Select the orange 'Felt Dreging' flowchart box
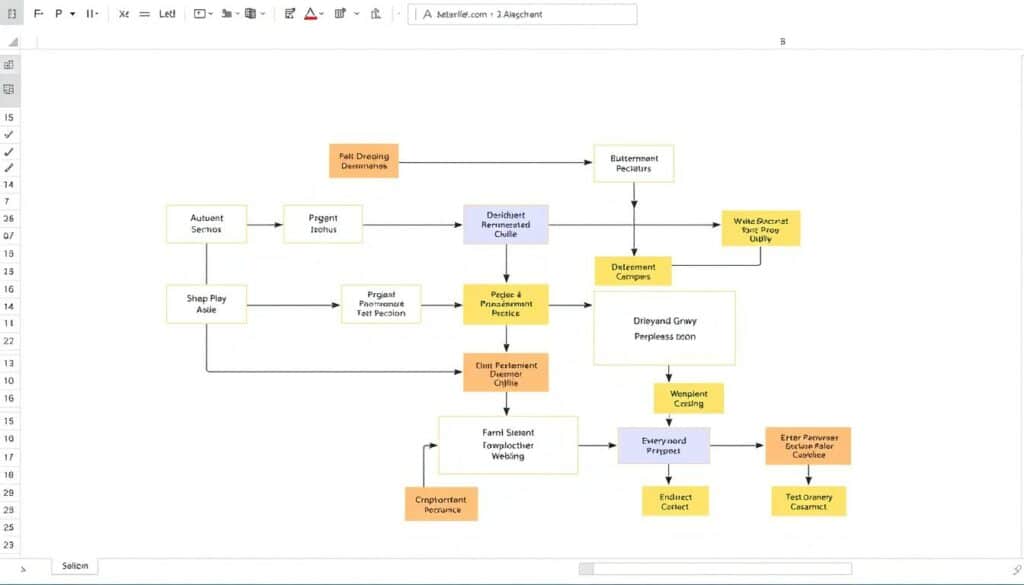The width and height of the screenshot is (1024, 585). pyautogui.click(x=364, y=161)
